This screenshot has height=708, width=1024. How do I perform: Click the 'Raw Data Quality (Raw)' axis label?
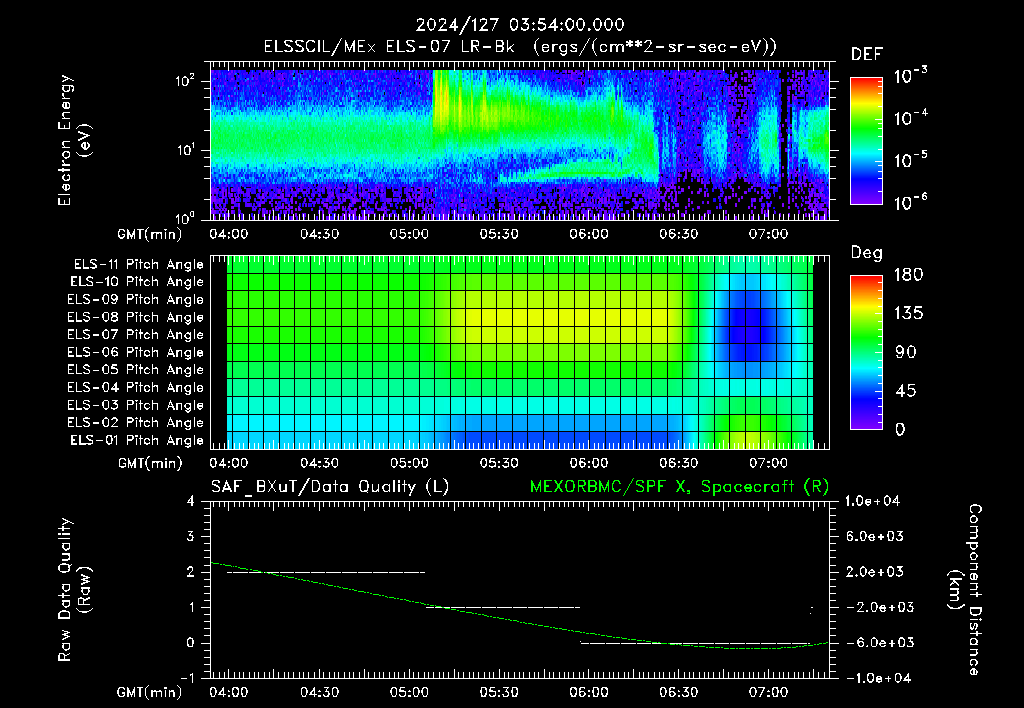[74, 590]
